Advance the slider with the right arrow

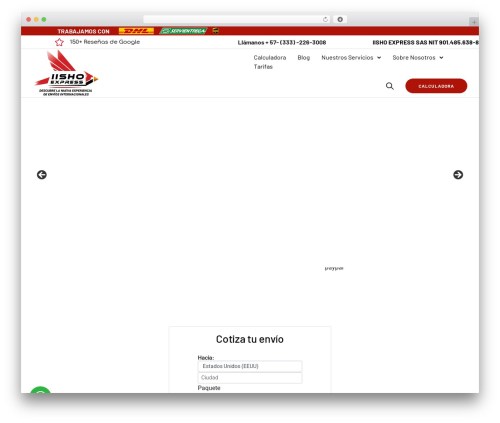coord(458,175)
